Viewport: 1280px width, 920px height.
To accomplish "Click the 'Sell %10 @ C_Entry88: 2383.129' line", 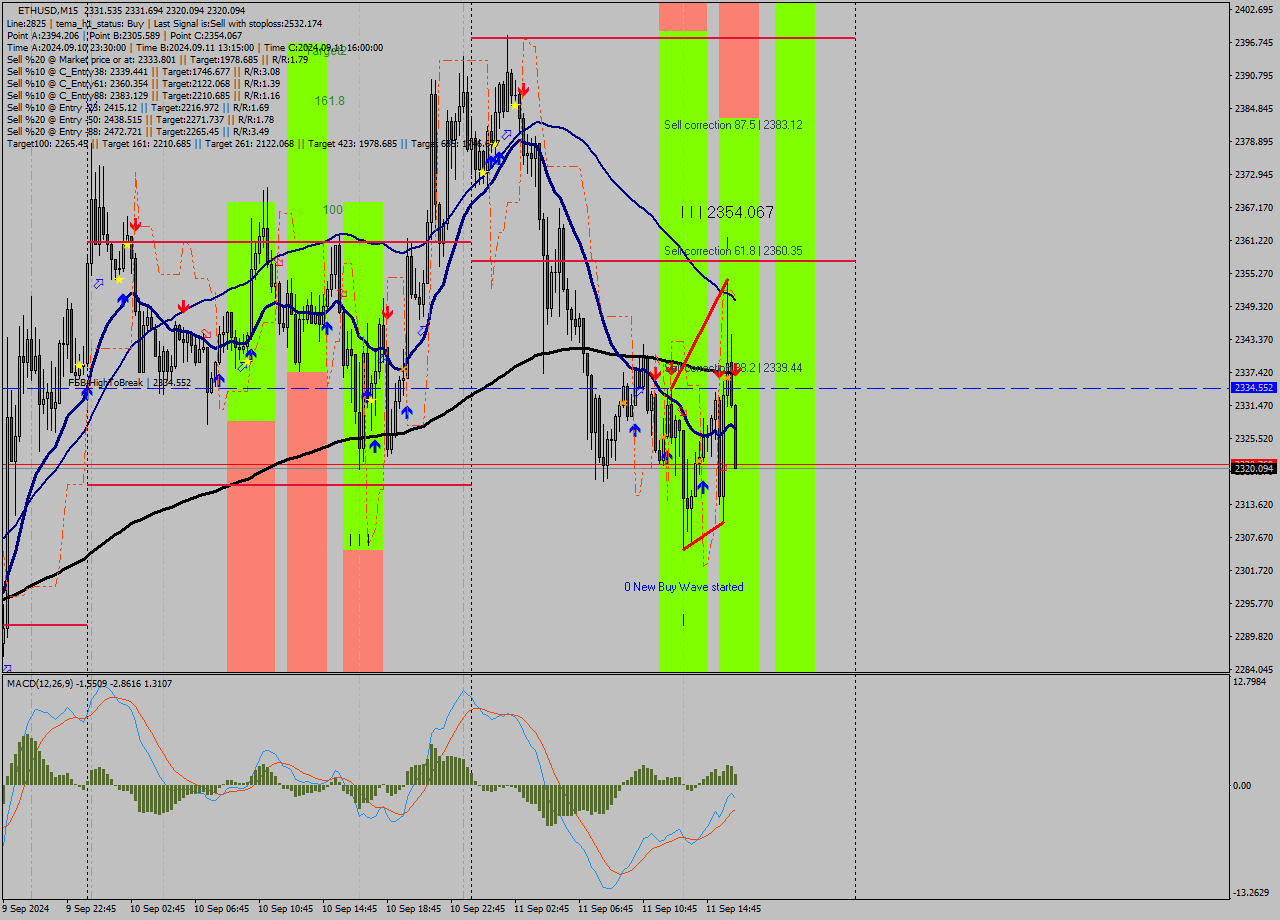I will [x=143, y=95].
